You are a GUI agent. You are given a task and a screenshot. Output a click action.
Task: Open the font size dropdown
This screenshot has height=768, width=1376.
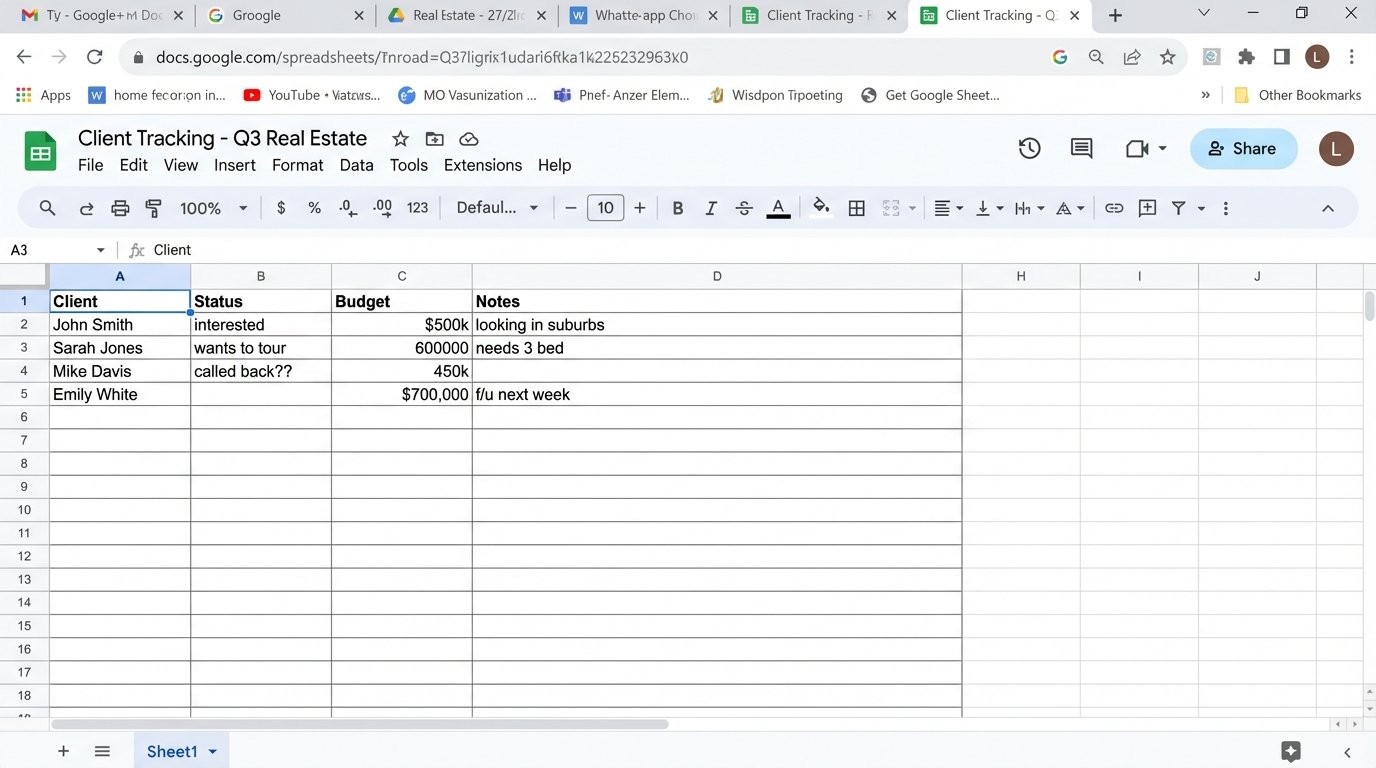coord(605,207)
